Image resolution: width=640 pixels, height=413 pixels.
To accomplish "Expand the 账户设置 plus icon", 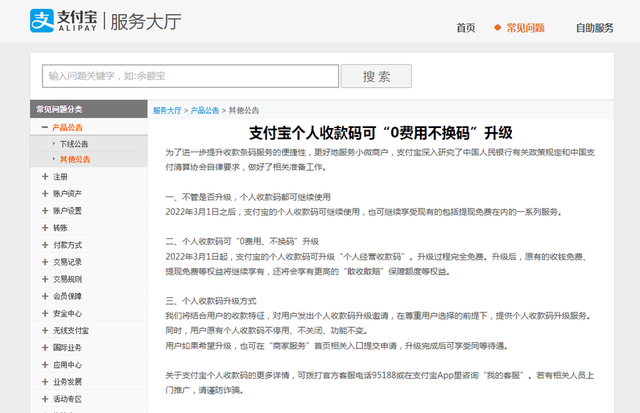I will (x=45, y=211).
